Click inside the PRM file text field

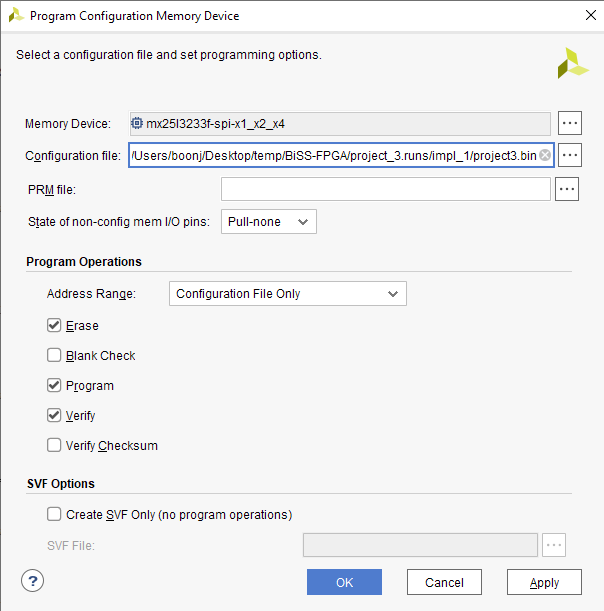[x=385, y=189]
